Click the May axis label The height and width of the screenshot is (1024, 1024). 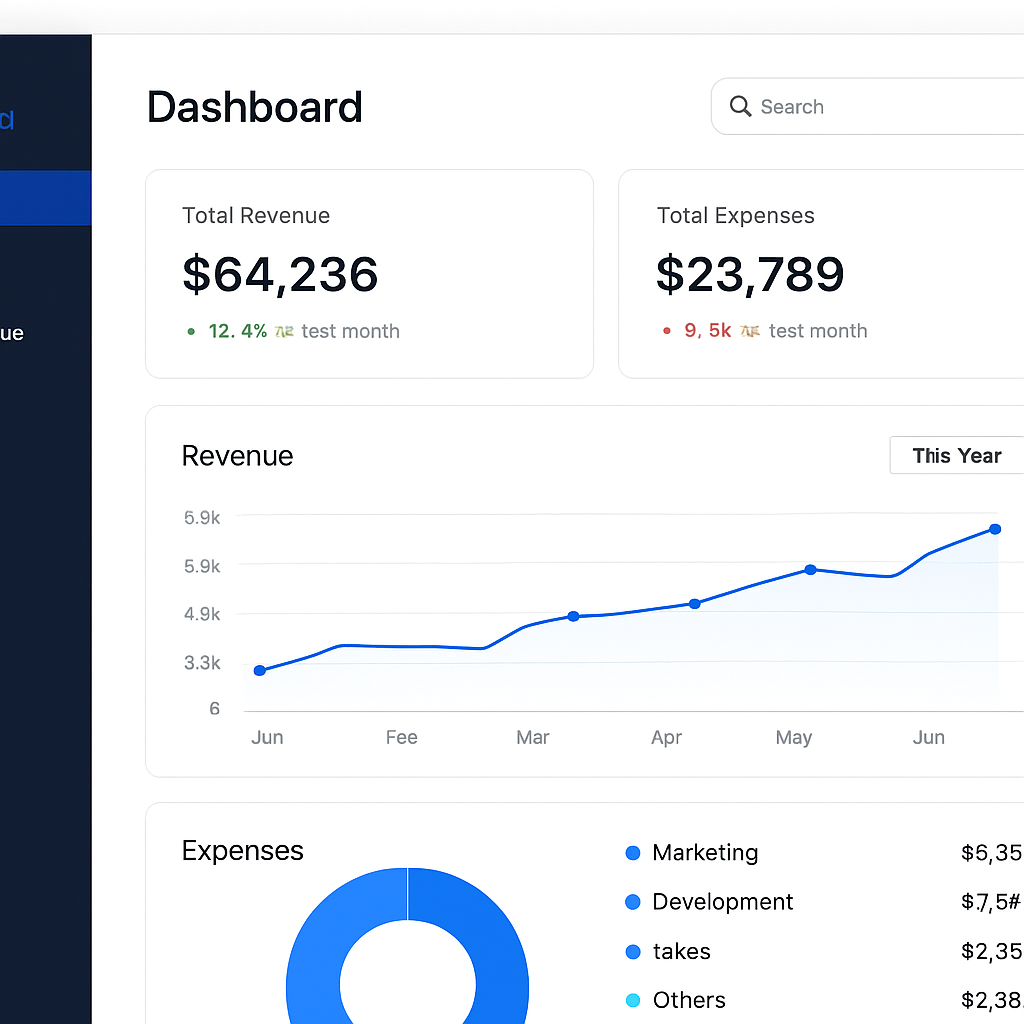[793, 738]
